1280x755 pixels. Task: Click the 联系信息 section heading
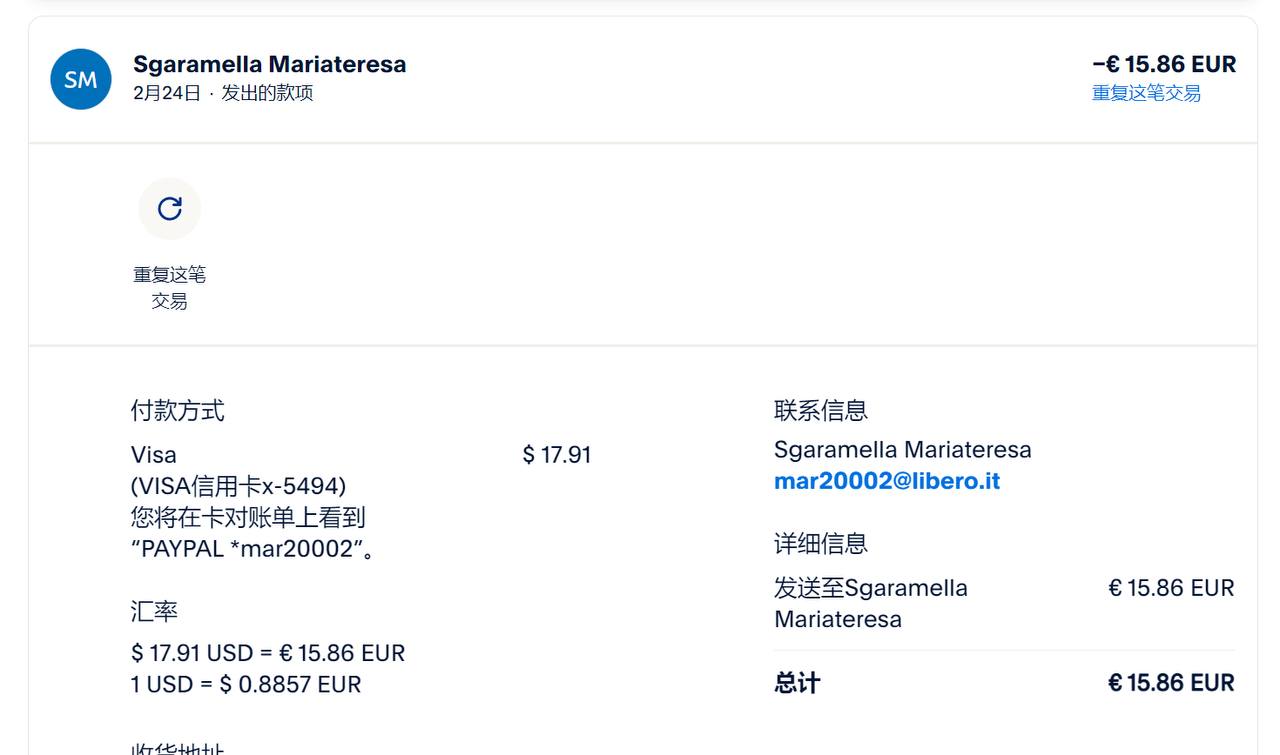click(x=820, y=410)
